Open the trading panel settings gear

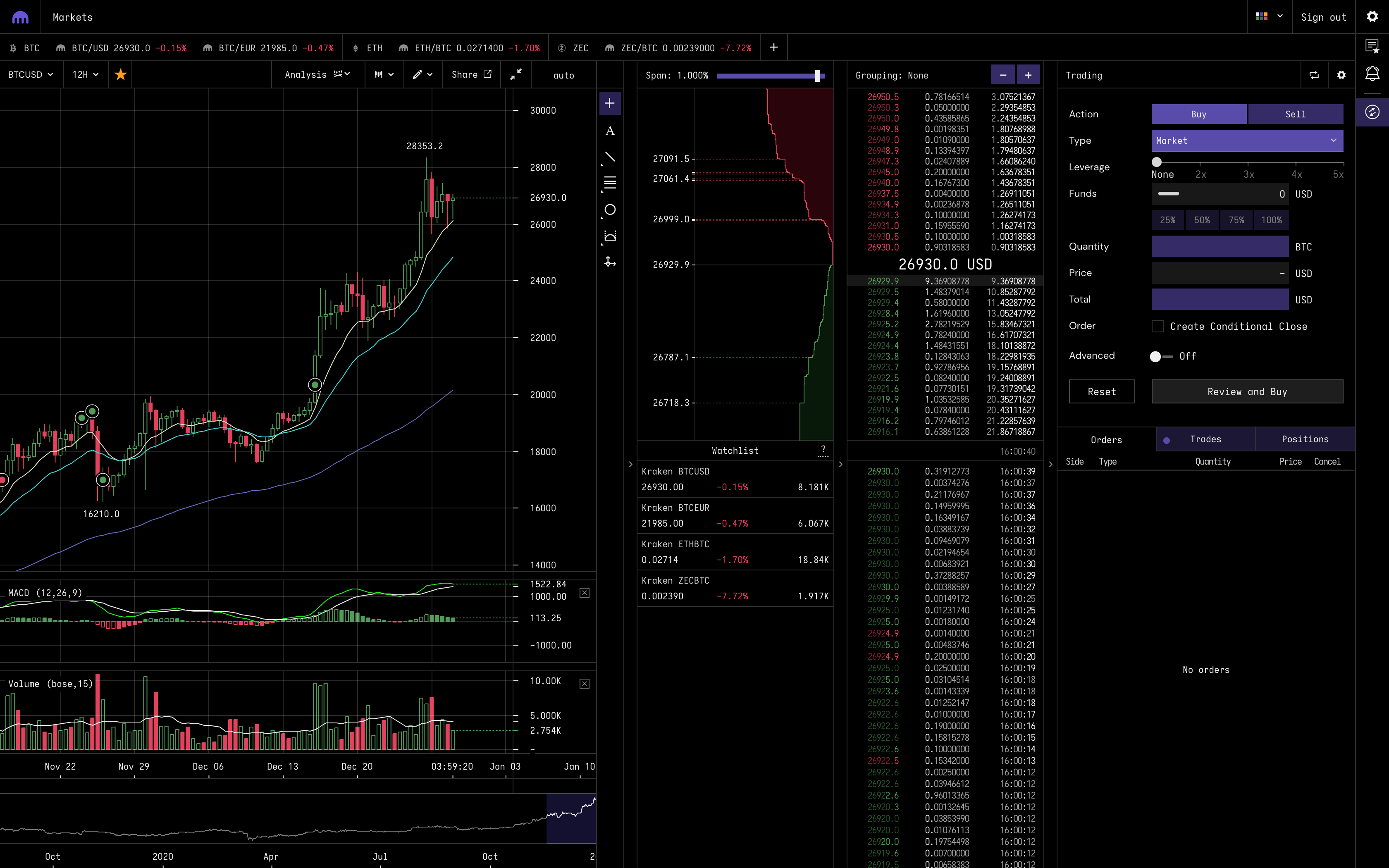tap(1341, 75)
